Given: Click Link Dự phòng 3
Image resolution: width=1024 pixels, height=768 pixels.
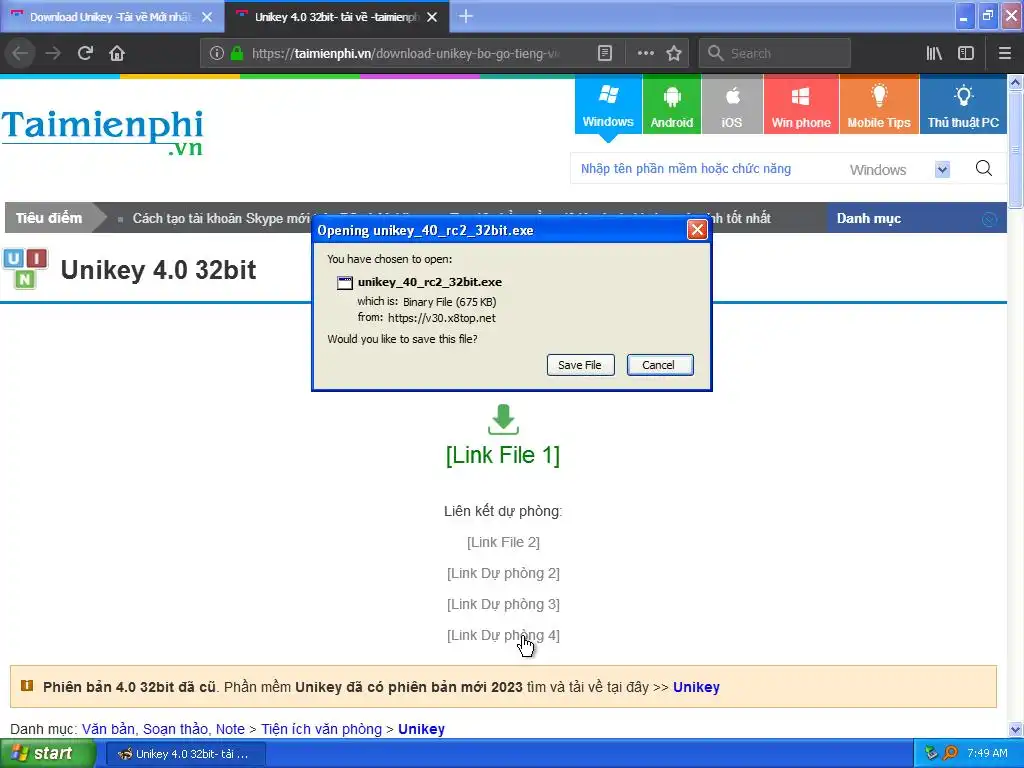Looking at the screenshot, I should [x=503, y=604].
